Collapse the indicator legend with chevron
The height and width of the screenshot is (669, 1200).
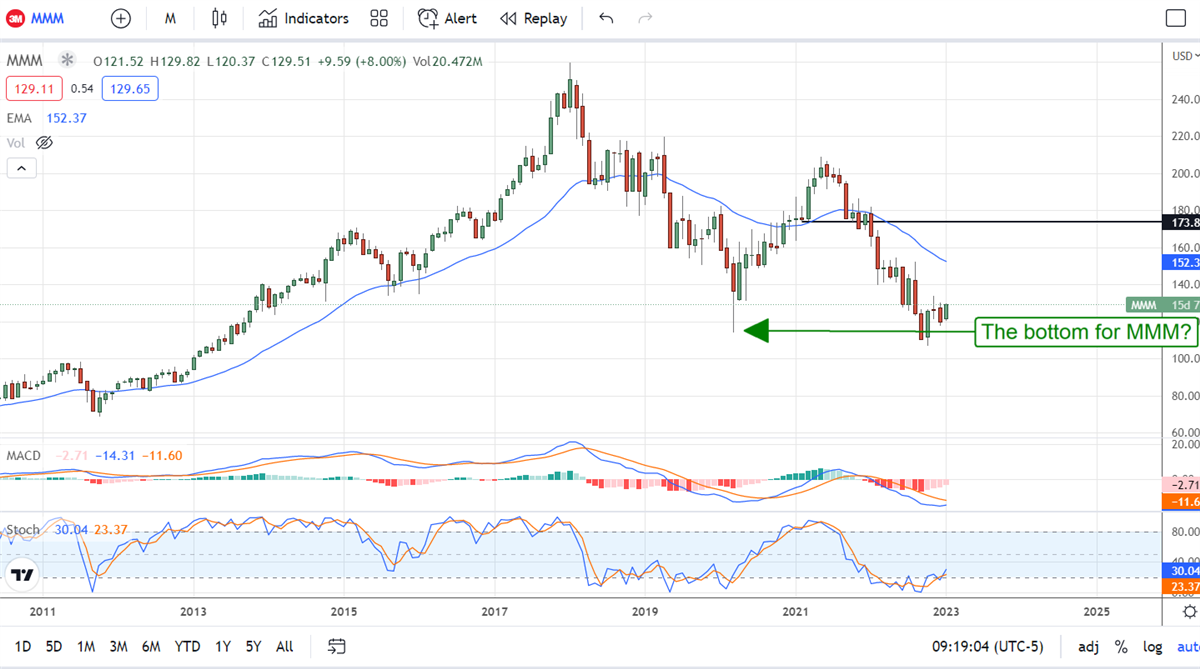pos(21,168)
